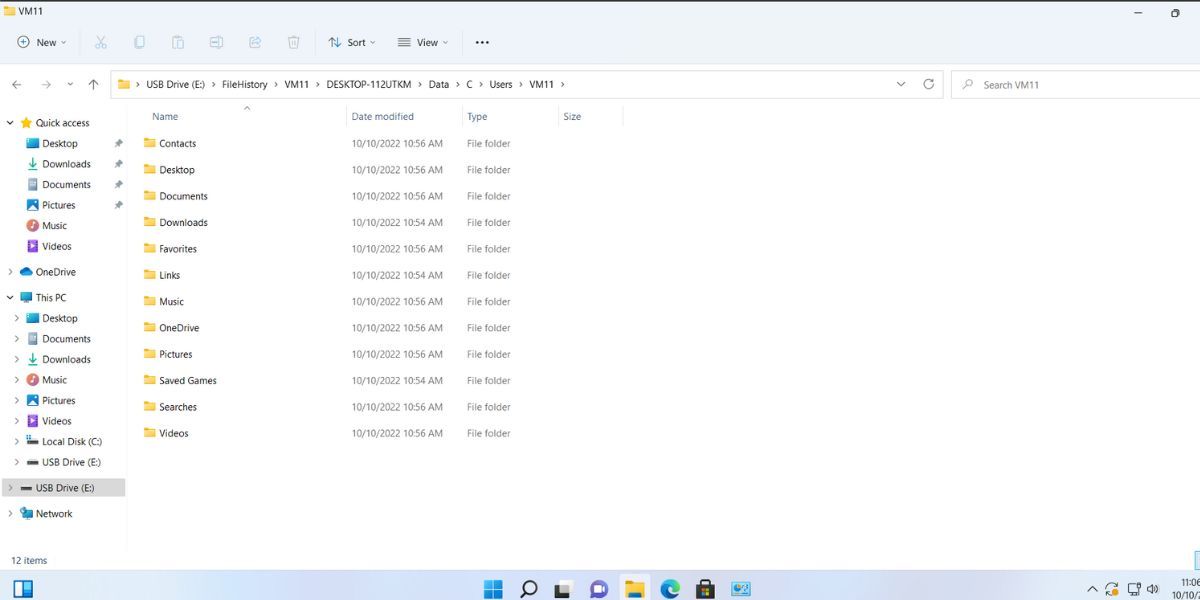Viewport: 1200px width, 600px height.
Task: Expand the Network tree node
Action: click(10, 513)
